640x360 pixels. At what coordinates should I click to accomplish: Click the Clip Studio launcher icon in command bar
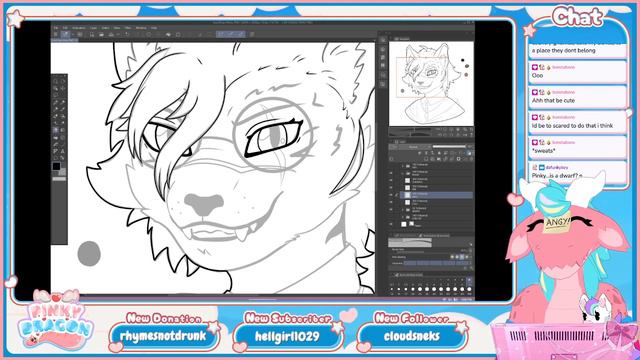(x=56, y=34)
